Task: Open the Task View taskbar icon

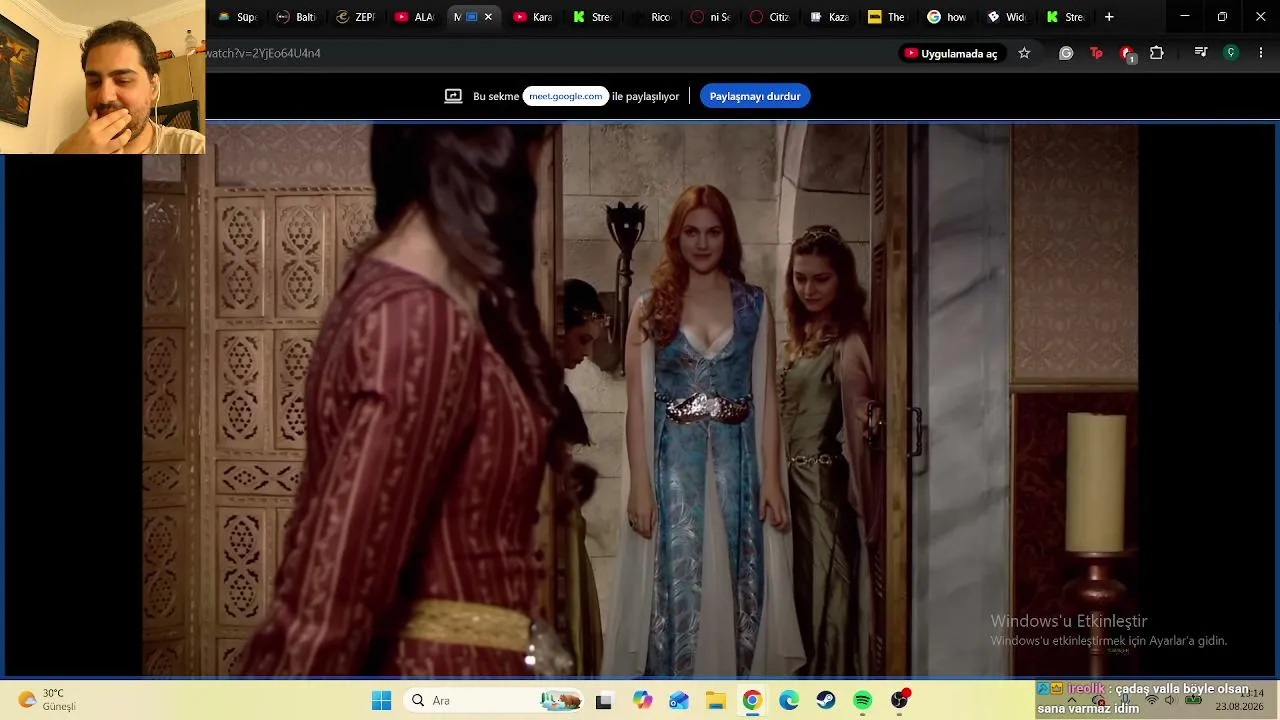Action: tap(603, 701)
